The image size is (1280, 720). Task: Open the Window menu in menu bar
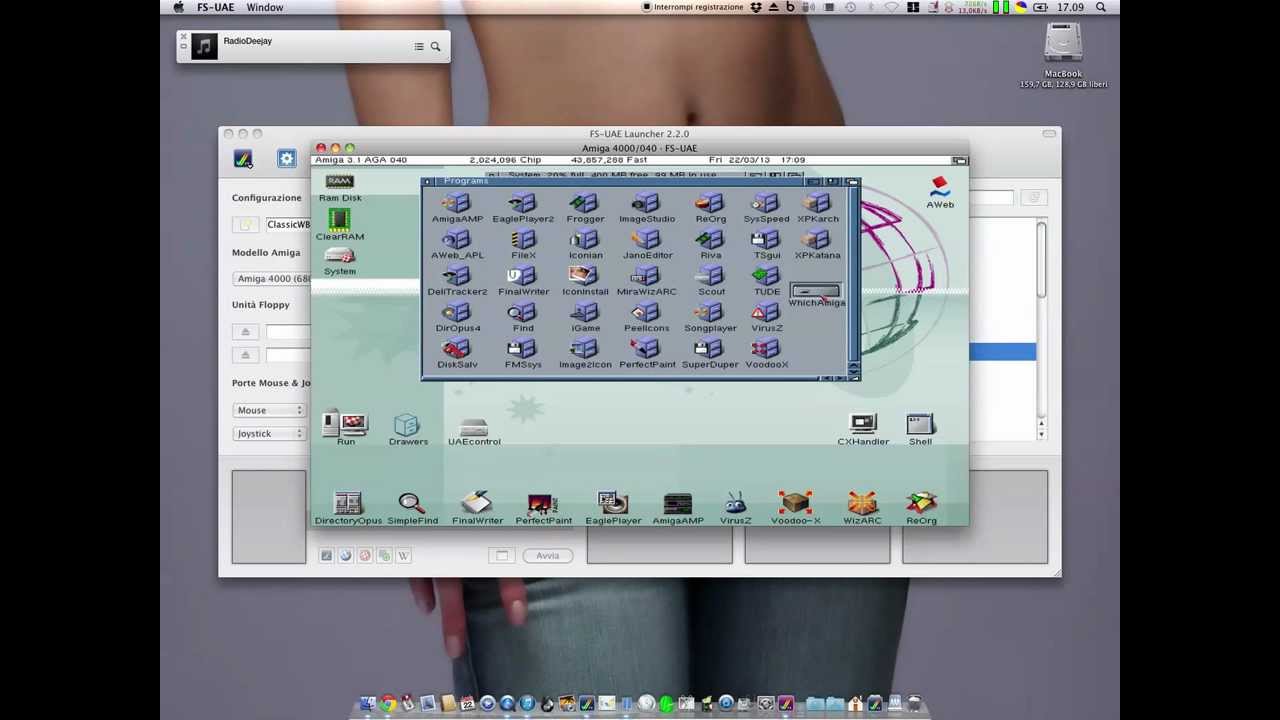265,7
